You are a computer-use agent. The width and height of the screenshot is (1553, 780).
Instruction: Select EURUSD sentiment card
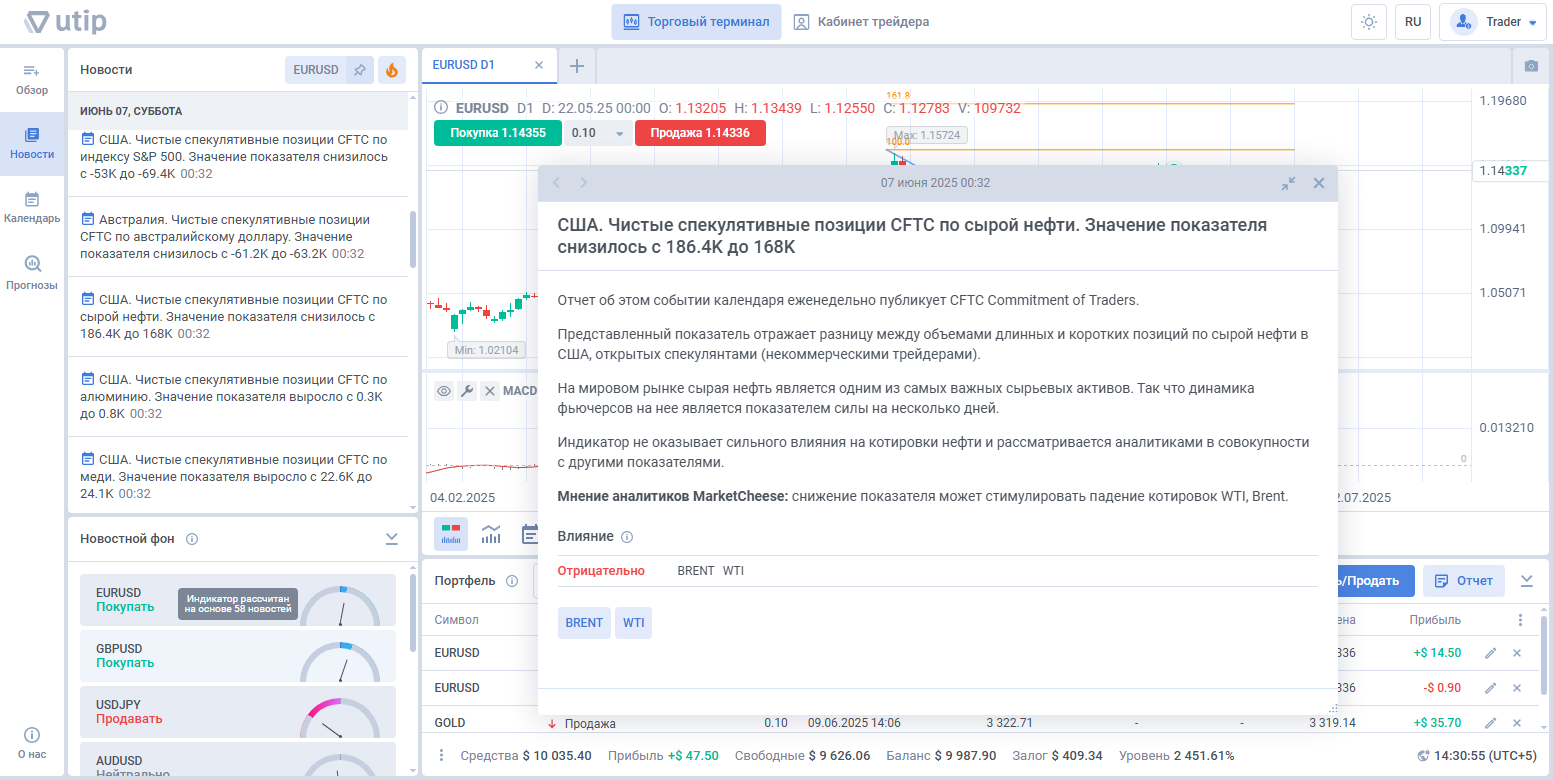point(238,599)
